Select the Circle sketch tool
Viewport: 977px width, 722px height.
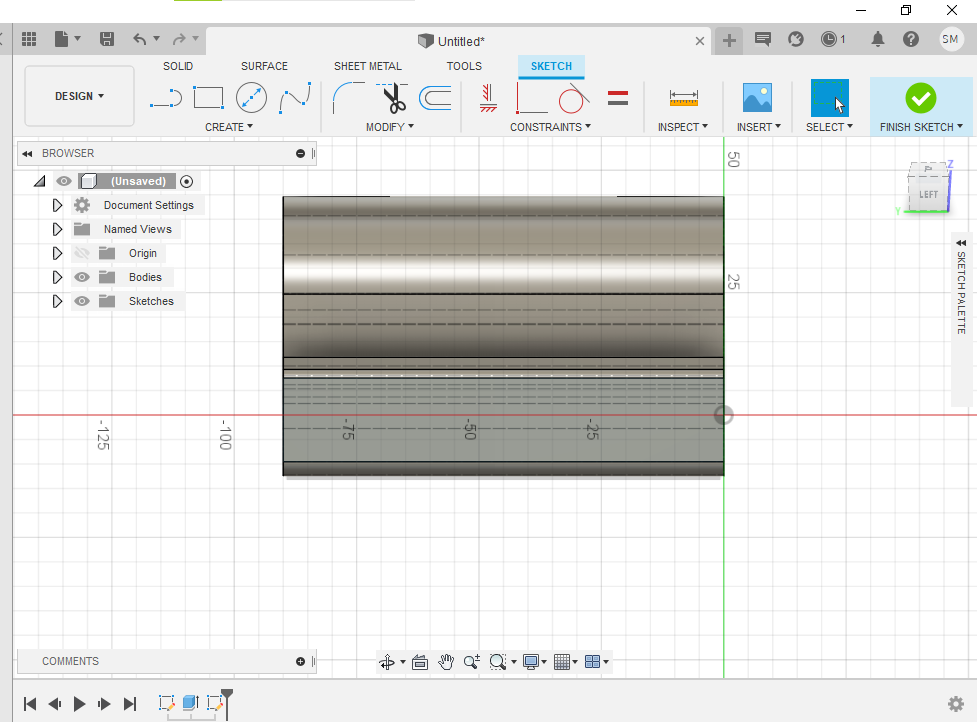251,98
